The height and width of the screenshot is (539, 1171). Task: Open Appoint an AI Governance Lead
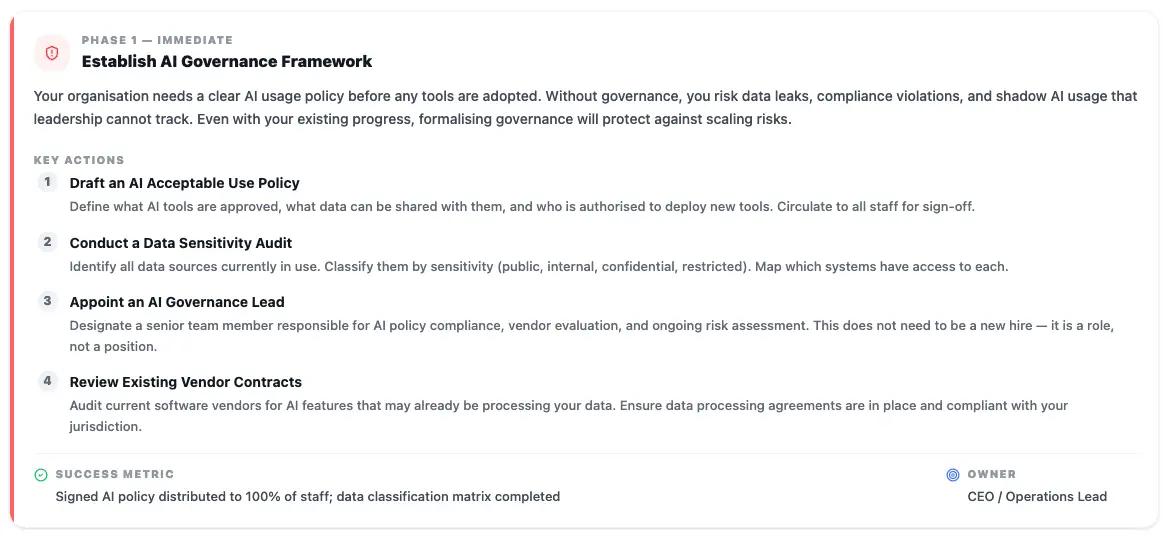click(x=177, y=302)
